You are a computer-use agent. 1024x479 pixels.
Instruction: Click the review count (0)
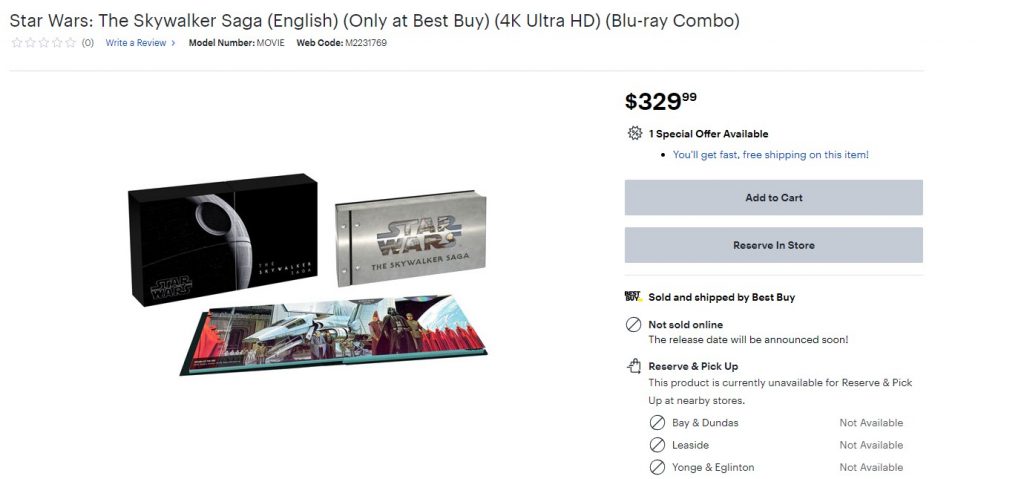pyautogui.click(x=88, y=43)
